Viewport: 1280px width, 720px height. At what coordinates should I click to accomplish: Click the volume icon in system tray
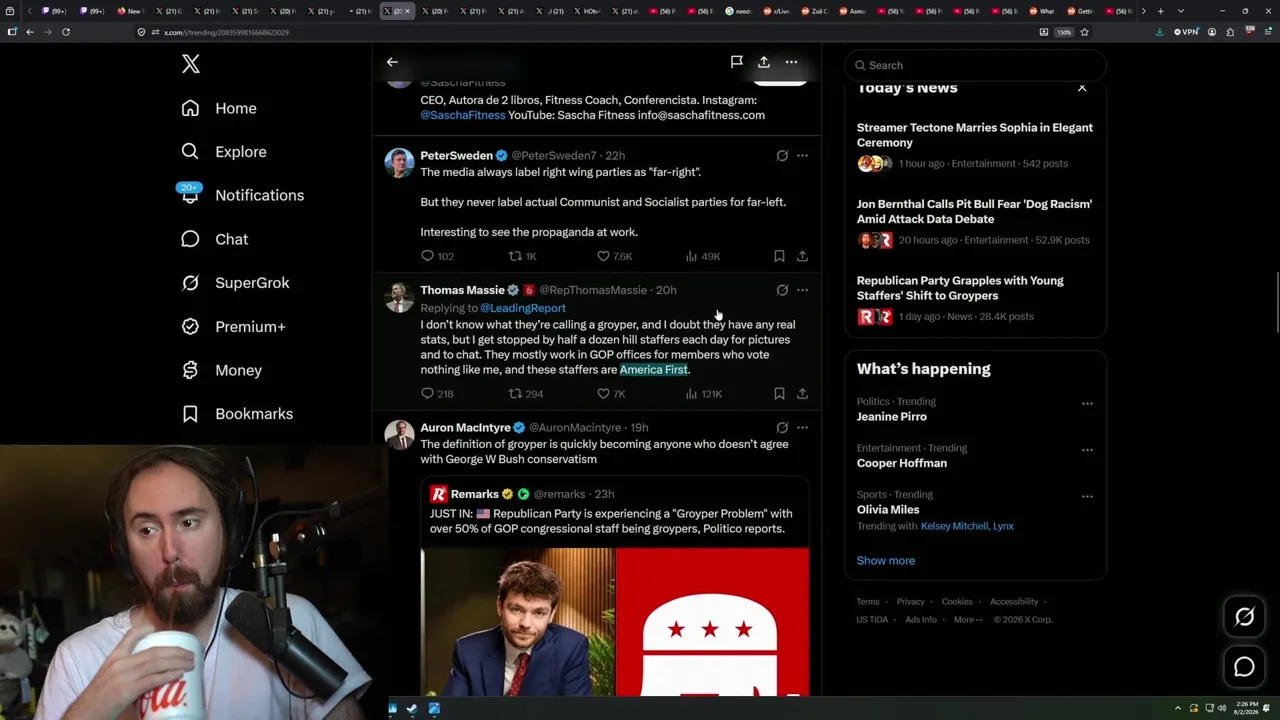point(1221,709)
